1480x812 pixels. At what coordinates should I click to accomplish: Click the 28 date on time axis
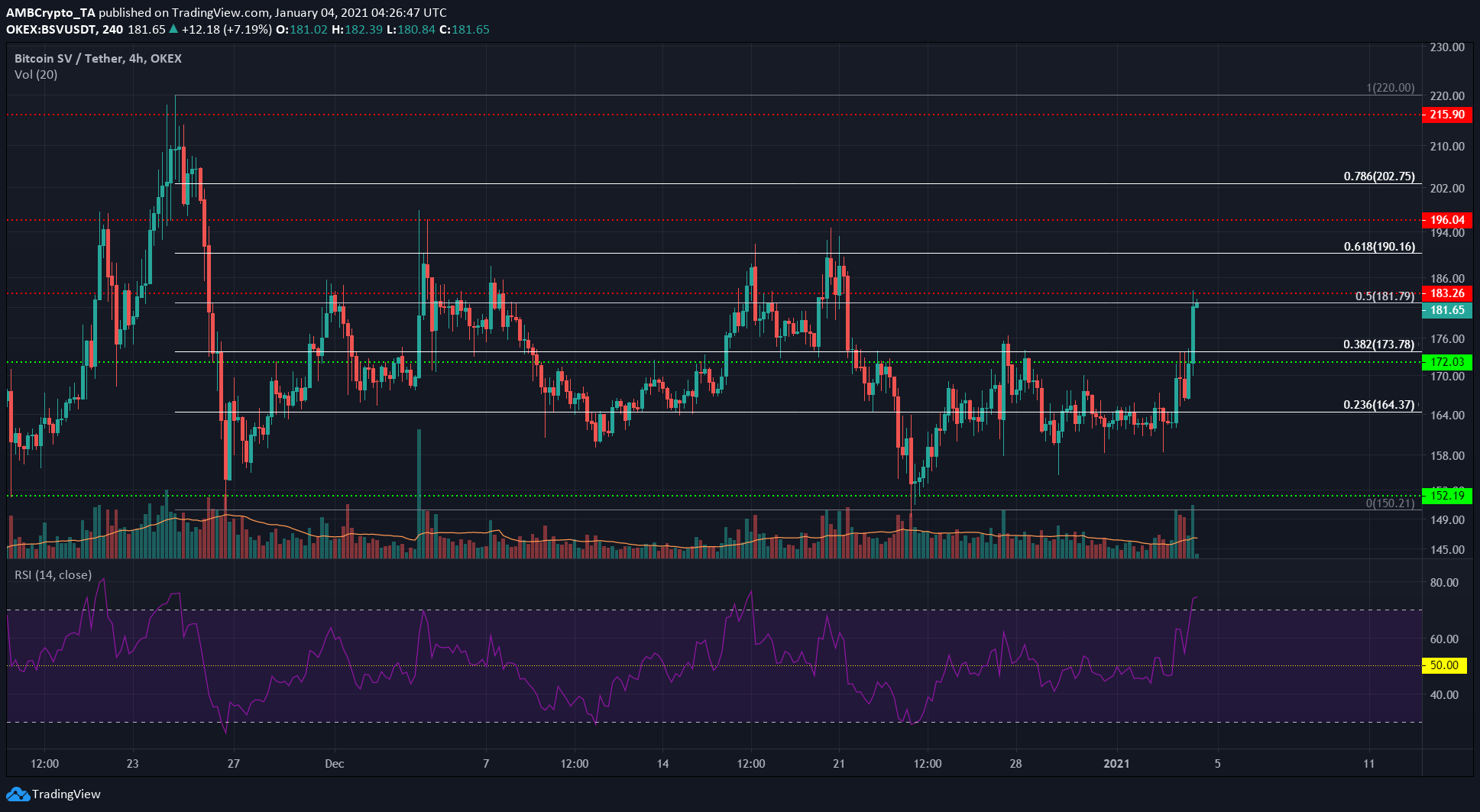1015,763
